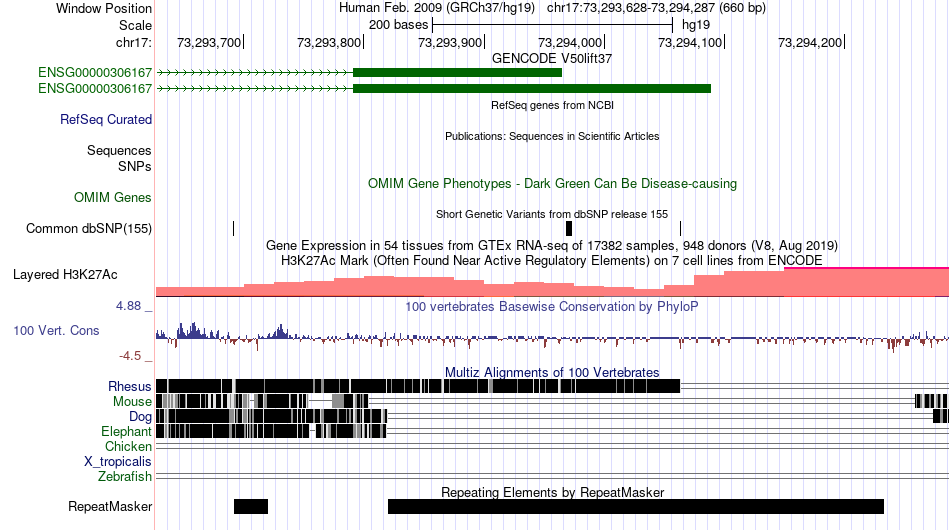Click the lower ENSG00000306167 transcript label
The height and width of the screenshot is (530, 950).
coord(95,88)
